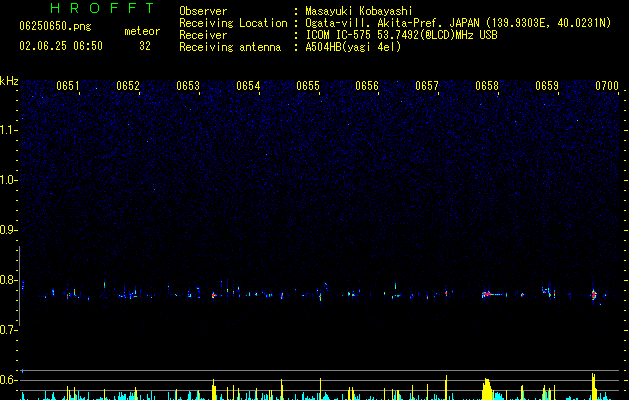The width and height of the screenshot is (629, 400).
Task: Click the date stamp 02.06.25 06:50
Action: pyautogui.click(x=61, y=46)
